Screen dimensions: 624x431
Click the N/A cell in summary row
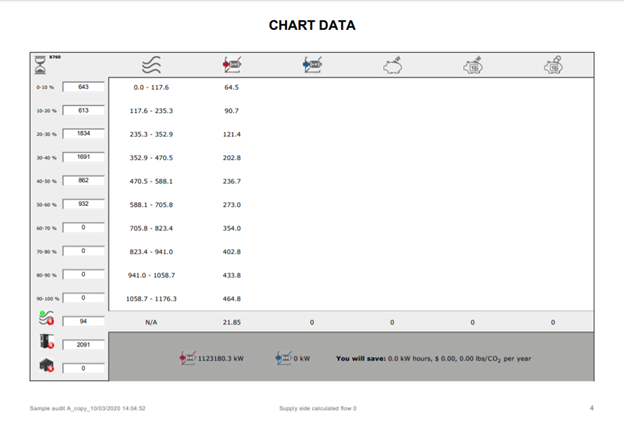coord(151,322)
